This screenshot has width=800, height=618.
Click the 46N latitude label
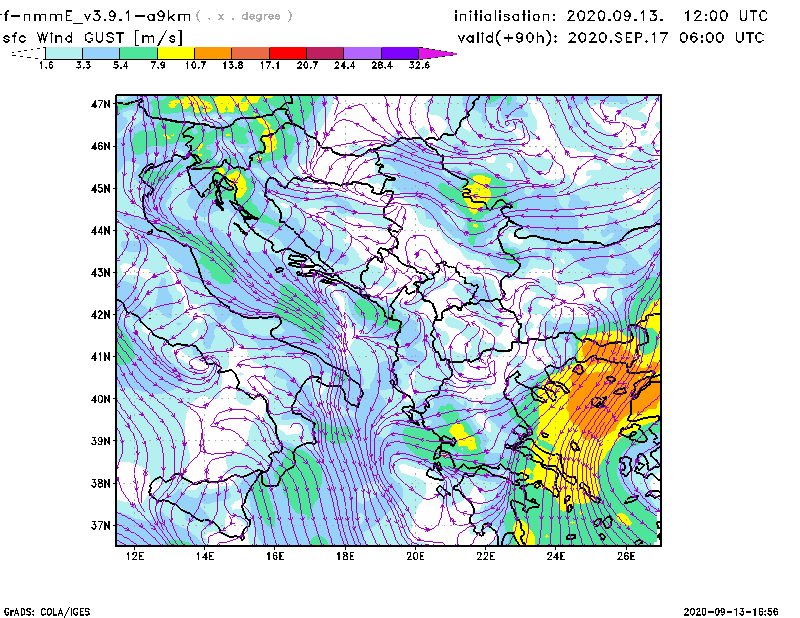pyautogui.click(x=101, y=146)
